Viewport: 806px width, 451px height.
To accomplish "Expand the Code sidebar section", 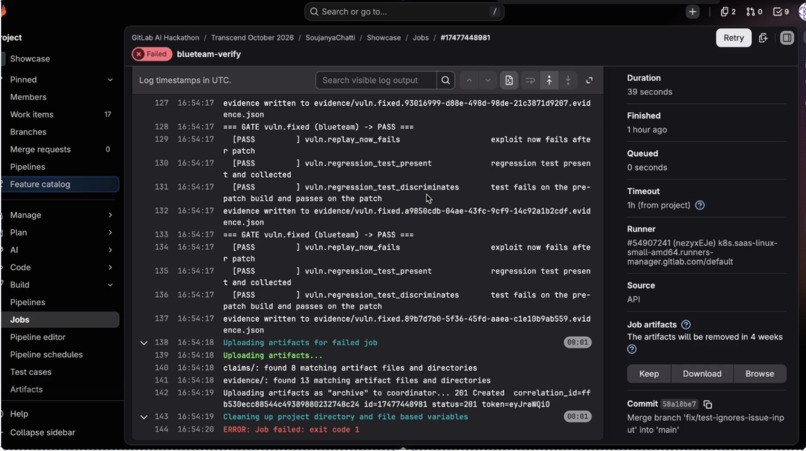I will coord(110,267).
